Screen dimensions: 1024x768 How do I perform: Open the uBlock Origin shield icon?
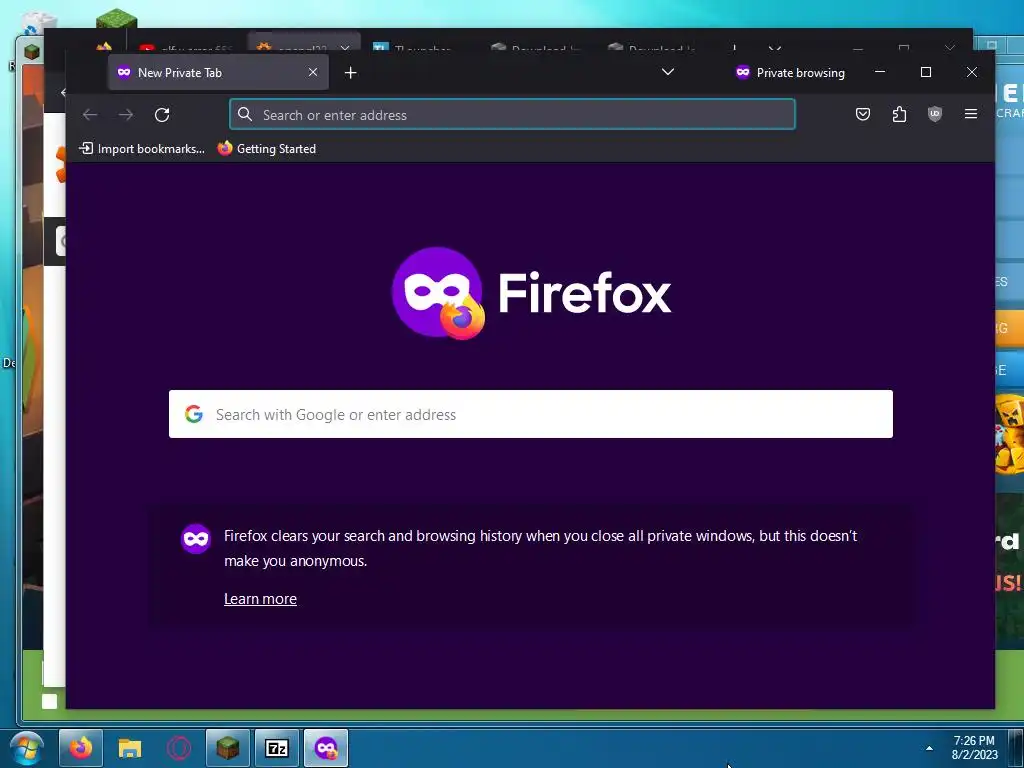tap(935, 114)
